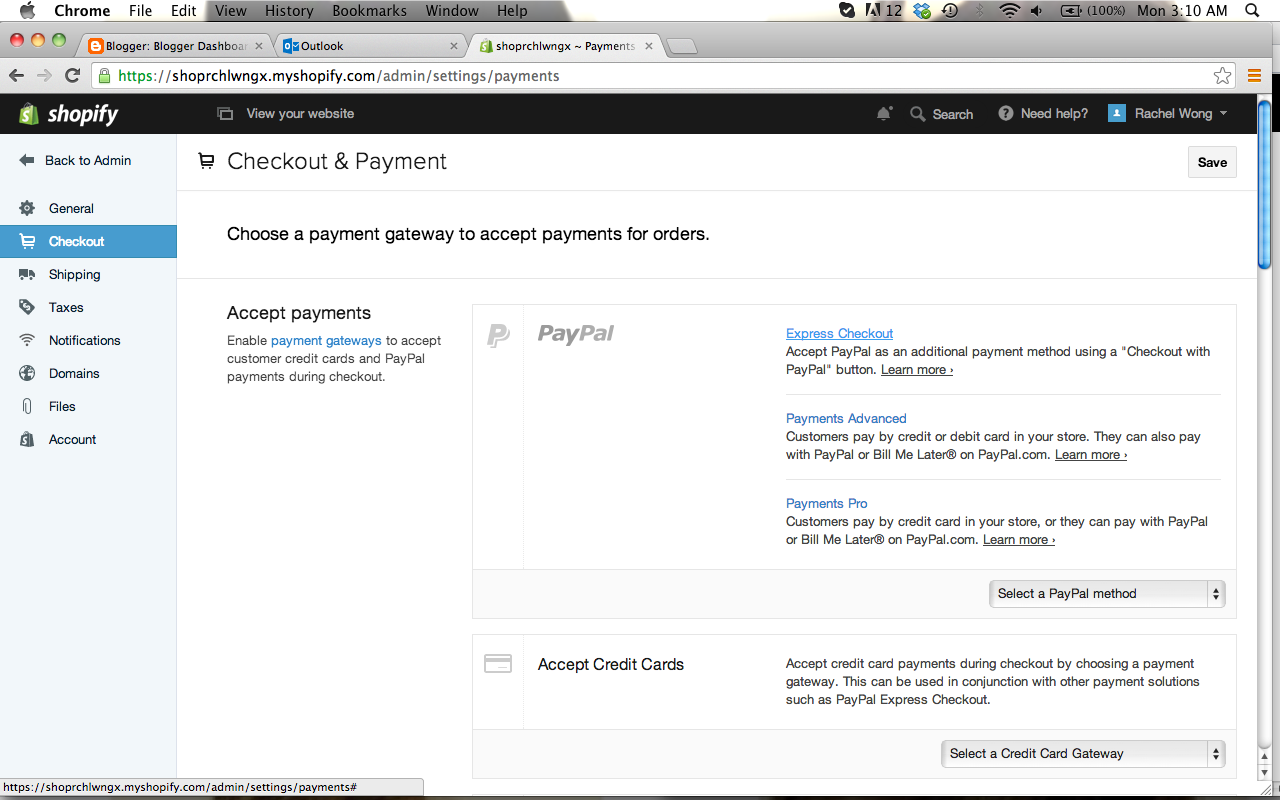Open the Chrome application menu

click(82, 11)
